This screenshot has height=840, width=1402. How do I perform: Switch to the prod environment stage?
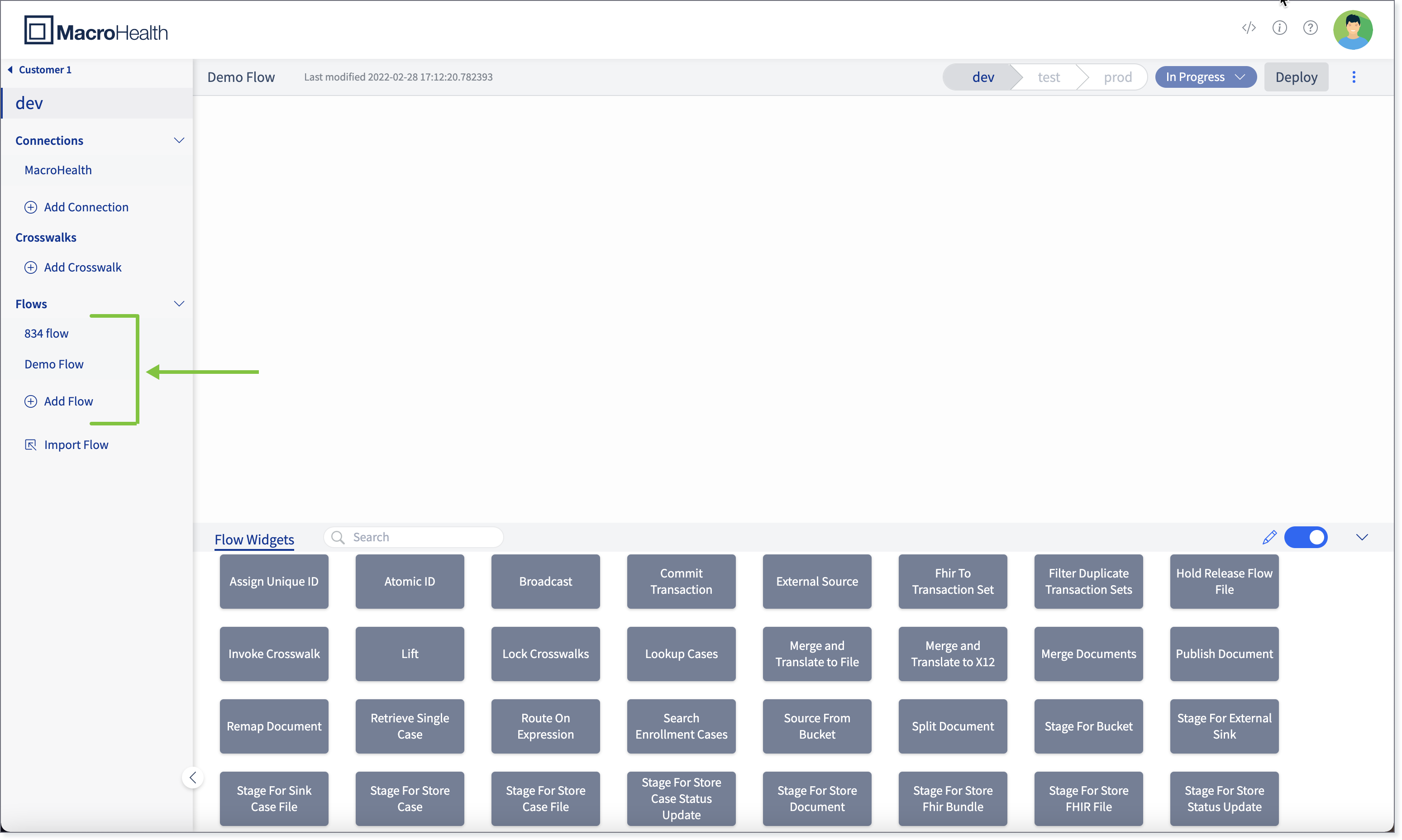point(1117,77)
